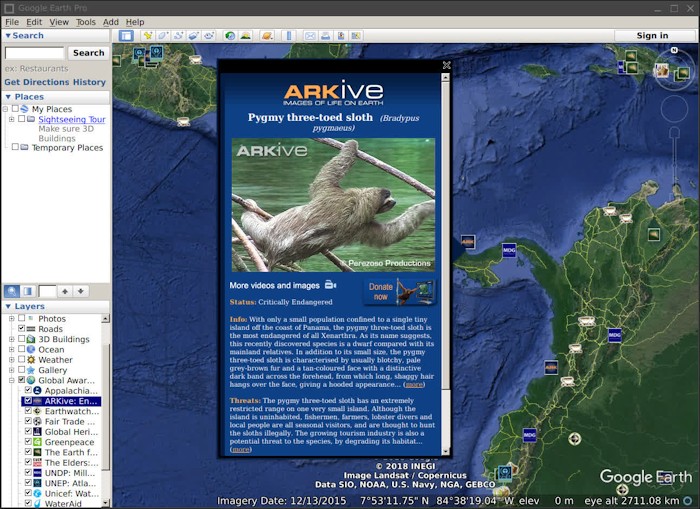
Task: Click into the search input field
Action: (x=34, y=53)
